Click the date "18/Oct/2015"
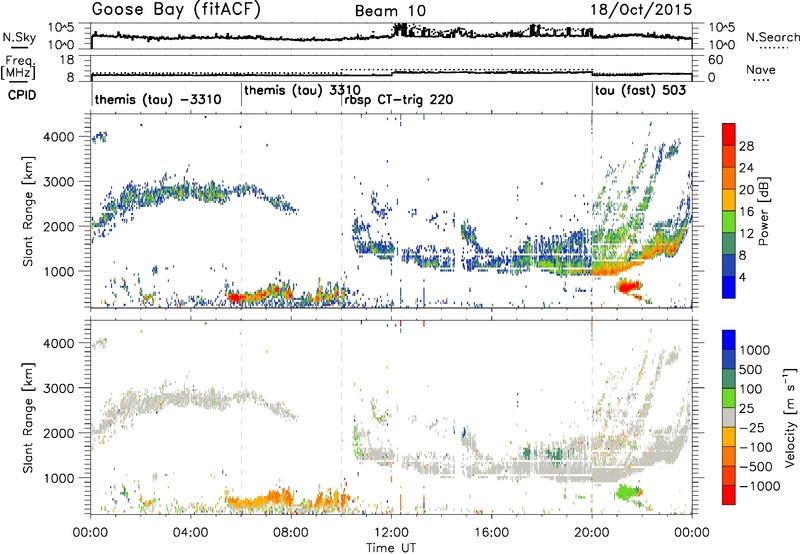This screenshot has height=554, width=800. click(x=641, y=9)
